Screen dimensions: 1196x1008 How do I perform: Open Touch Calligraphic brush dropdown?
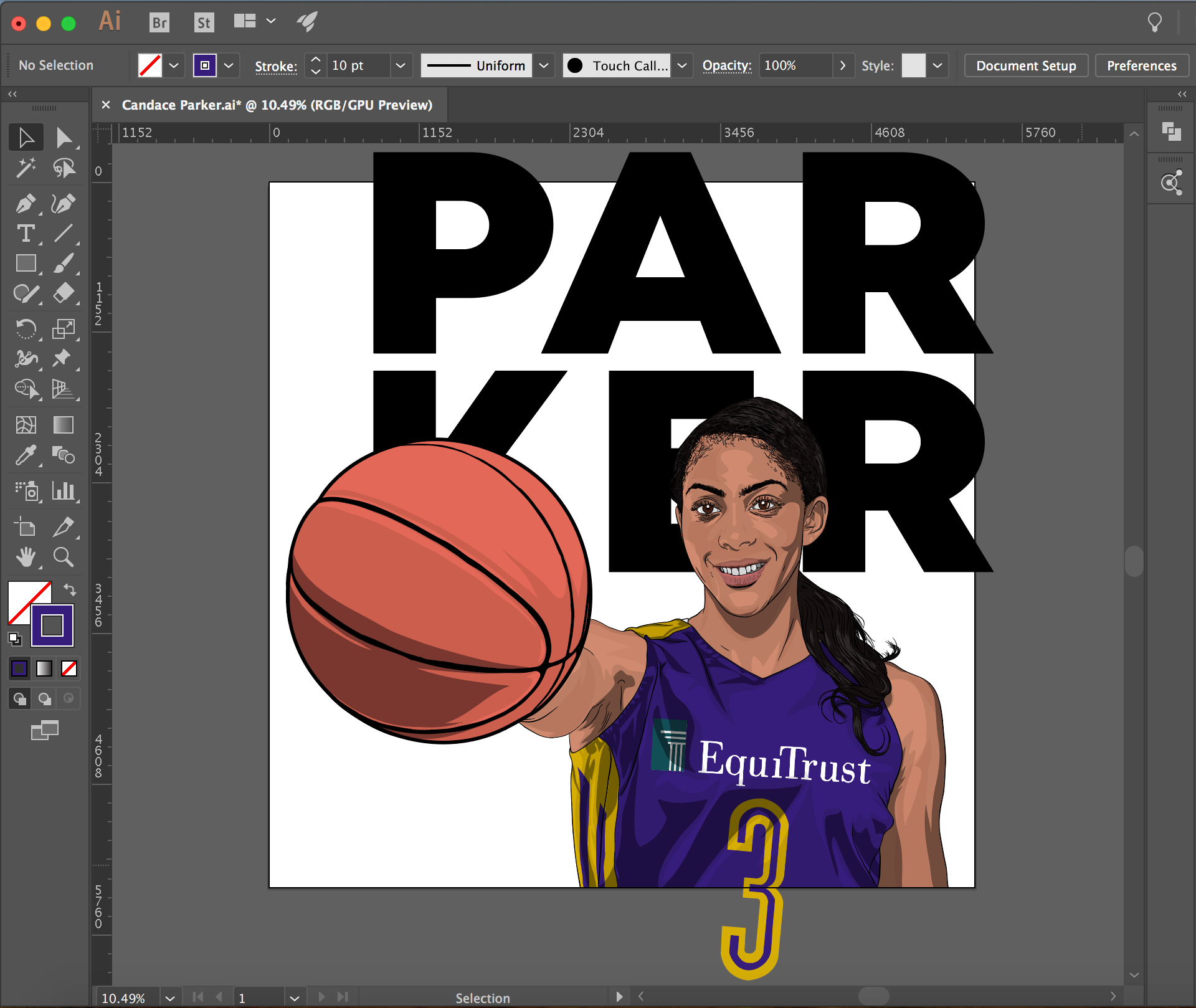pos(682,65)
